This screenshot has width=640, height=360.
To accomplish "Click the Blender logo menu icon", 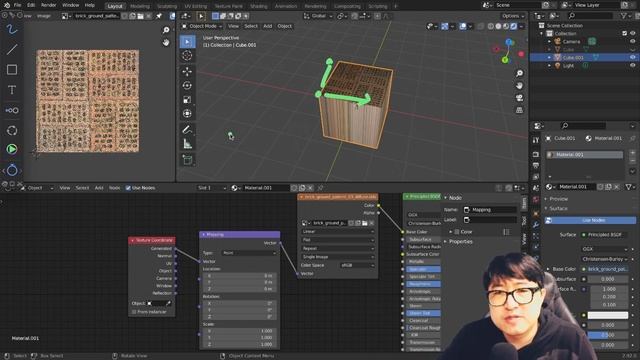I will (7, 5).
